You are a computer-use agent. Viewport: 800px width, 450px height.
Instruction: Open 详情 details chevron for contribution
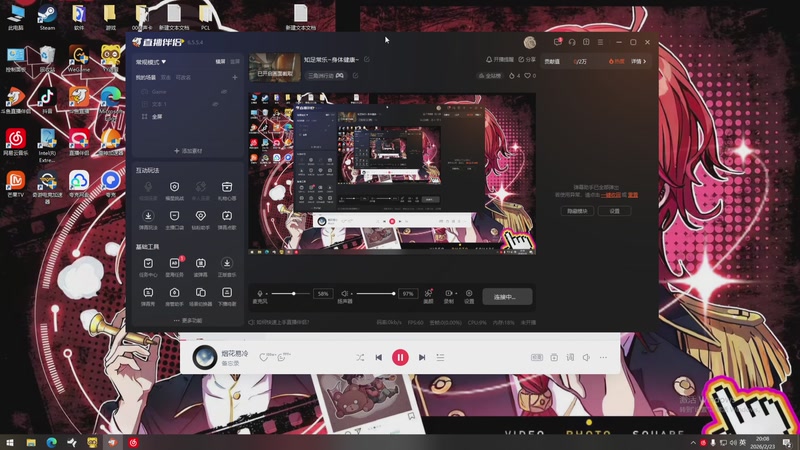[638, 61]
